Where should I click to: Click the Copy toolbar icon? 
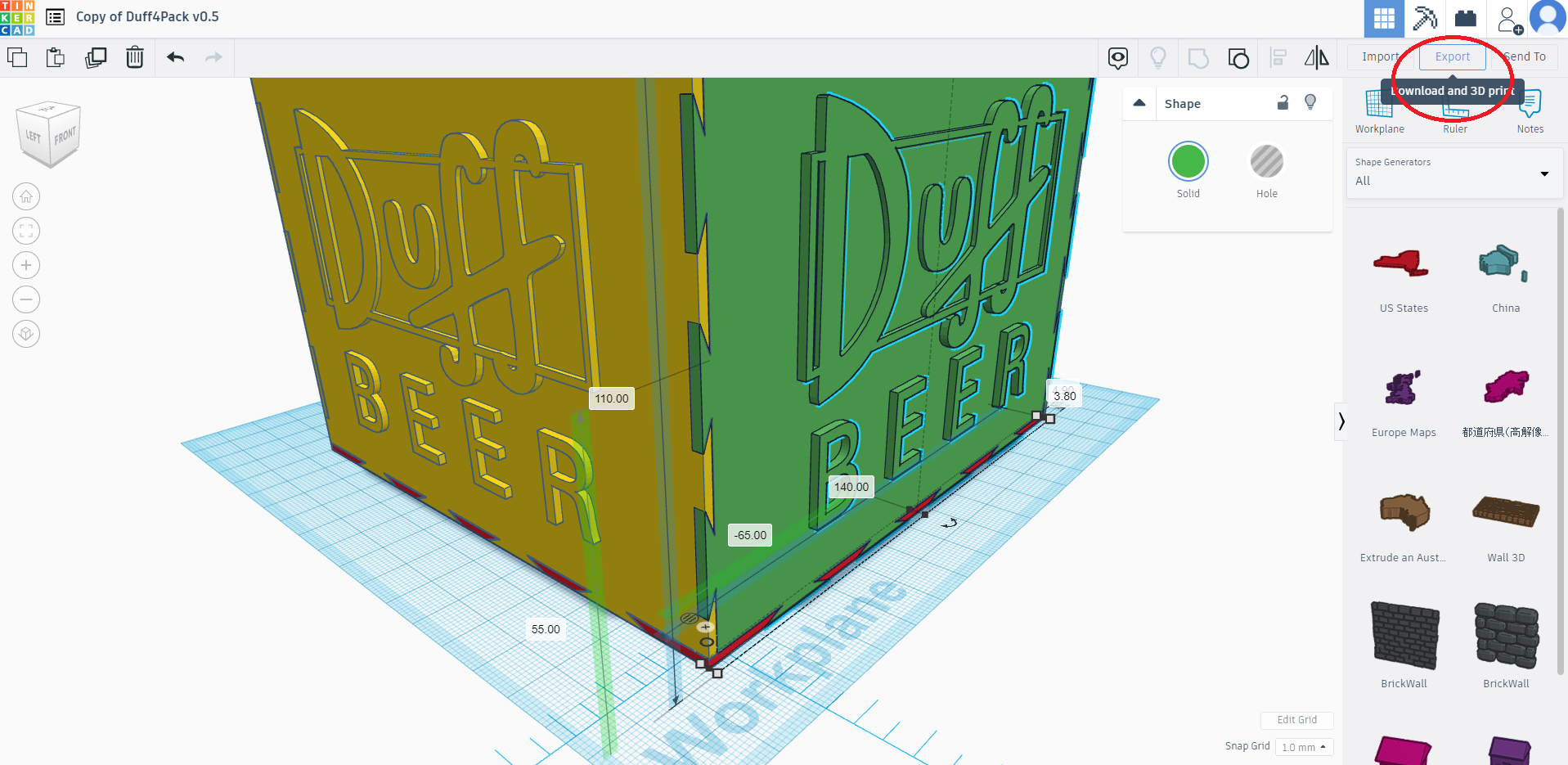[17, 57]
